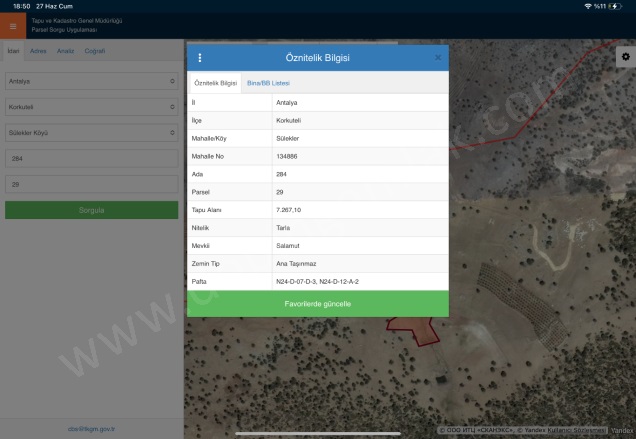636x439 pixels.
Task: Click the Favorilerde güncelle button
Action: click(317, 303)
